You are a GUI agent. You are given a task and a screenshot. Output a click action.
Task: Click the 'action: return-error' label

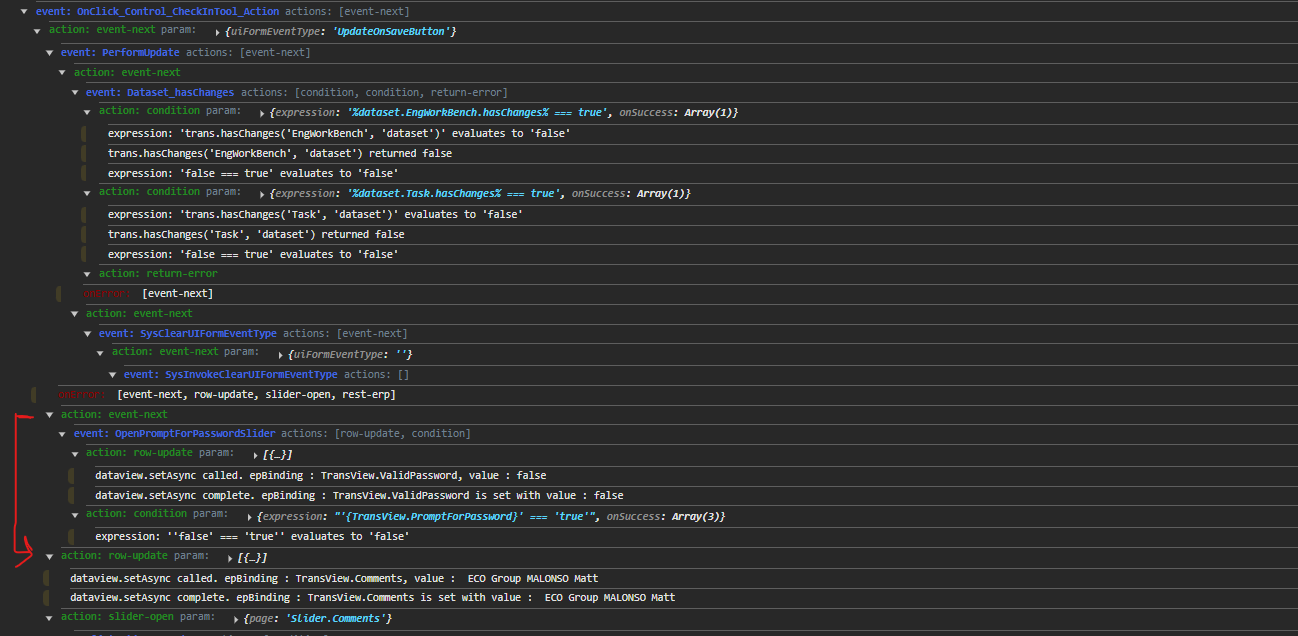pos(158,274)
